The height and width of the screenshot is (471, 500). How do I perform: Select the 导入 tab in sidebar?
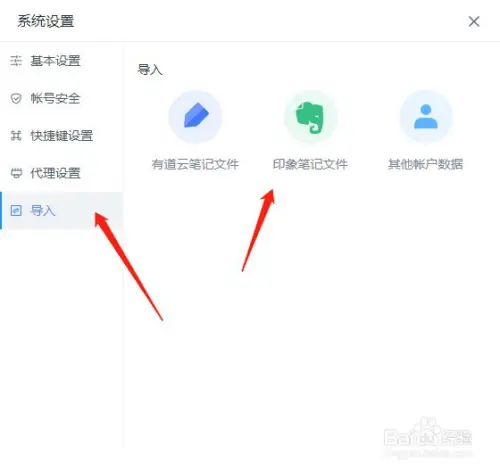tap(62, 211)
